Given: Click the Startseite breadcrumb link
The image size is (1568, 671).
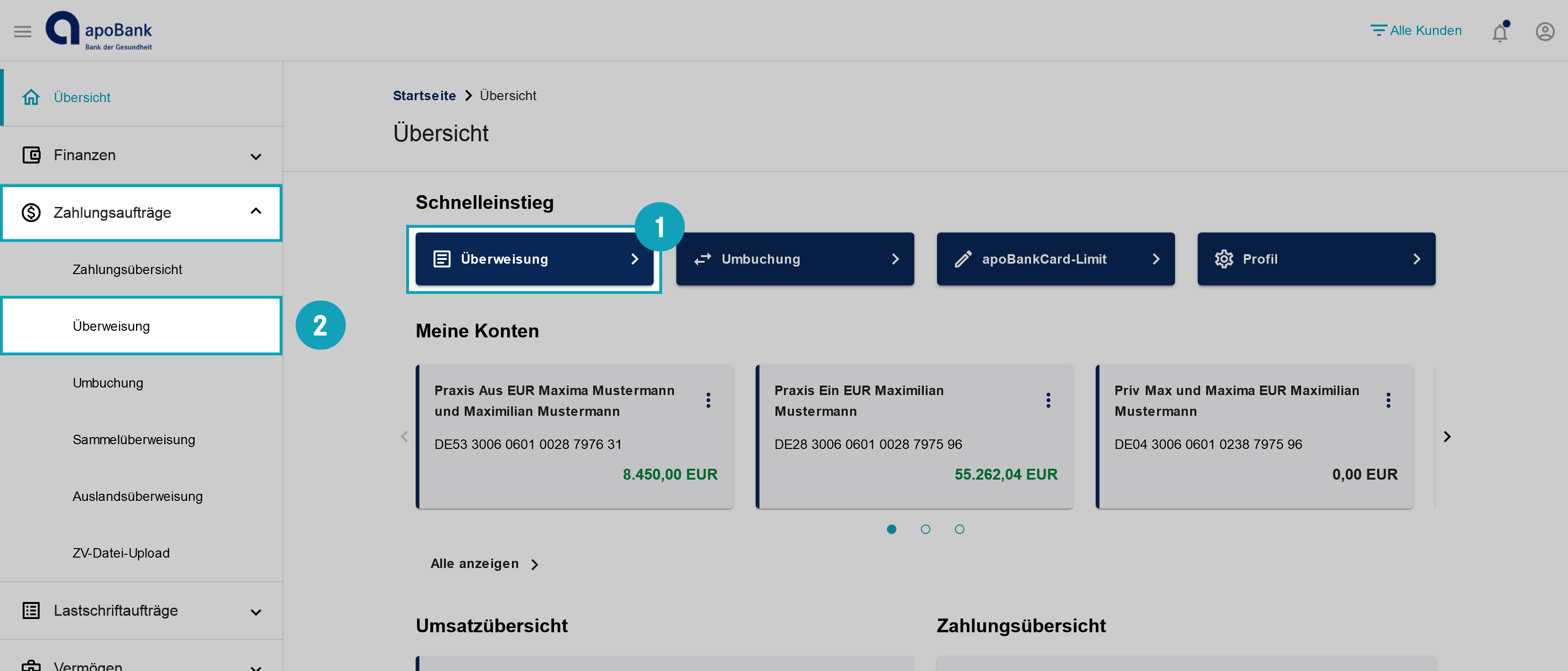Looking at the screenshot, I should click(x=424, y=95).
